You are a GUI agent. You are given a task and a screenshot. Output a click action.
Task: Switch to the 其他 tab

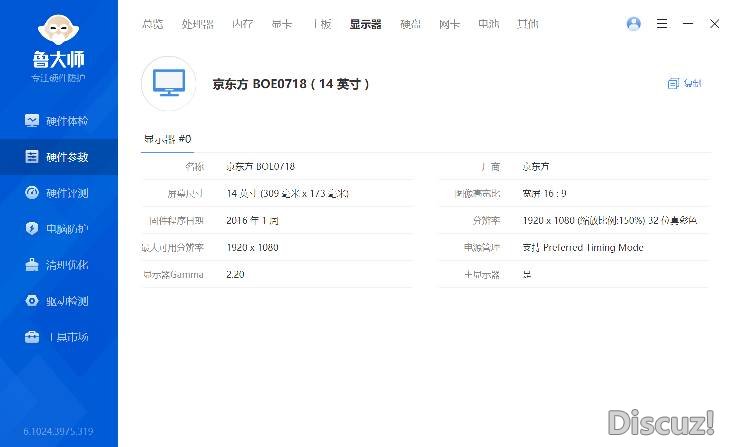pos(528,24)
